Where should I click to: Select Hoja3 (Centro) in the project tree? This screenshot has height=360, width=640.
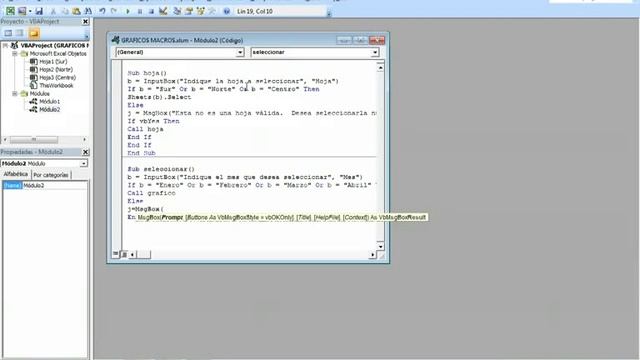click(58, 78)
